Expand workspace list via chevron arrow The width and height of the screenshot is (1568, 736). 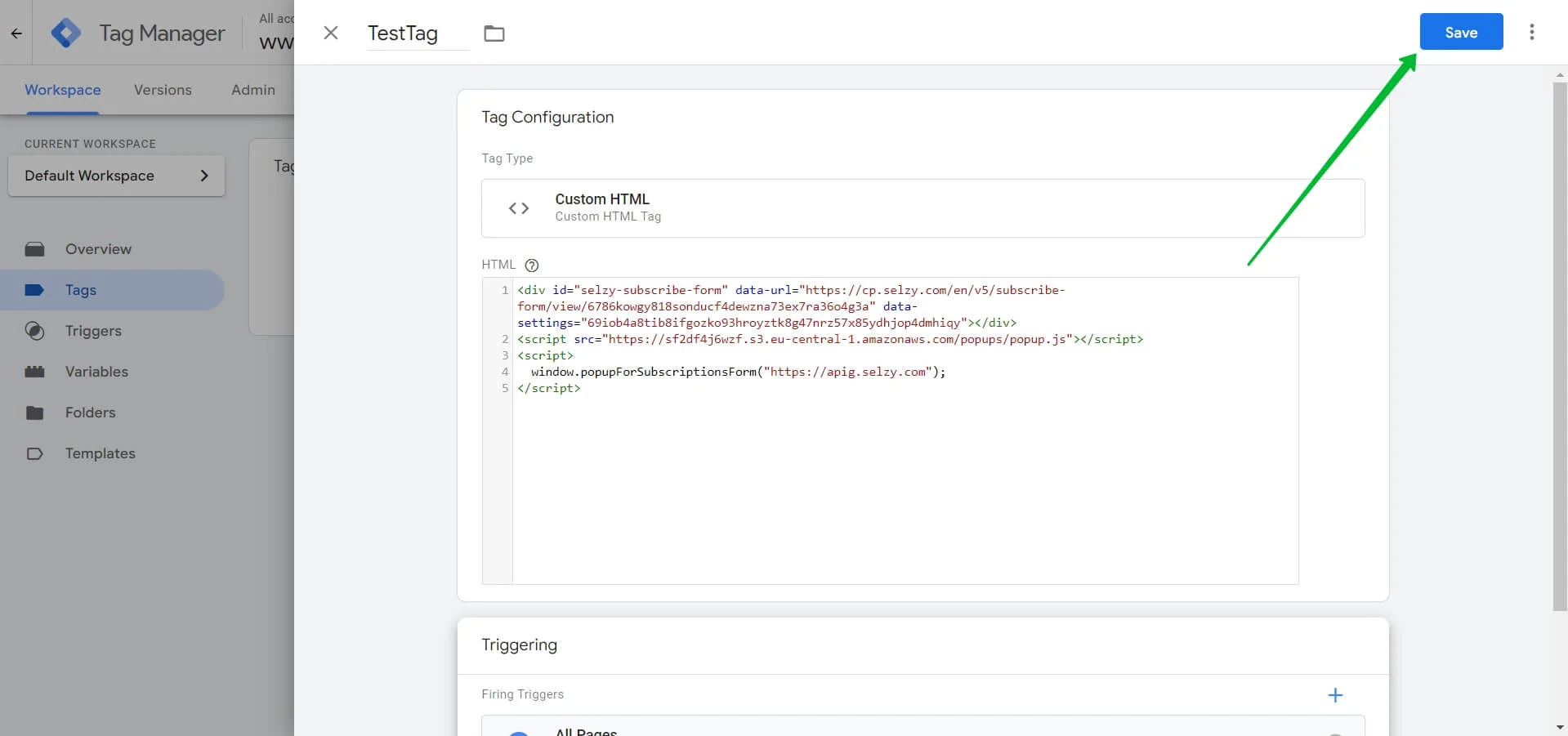204,176
